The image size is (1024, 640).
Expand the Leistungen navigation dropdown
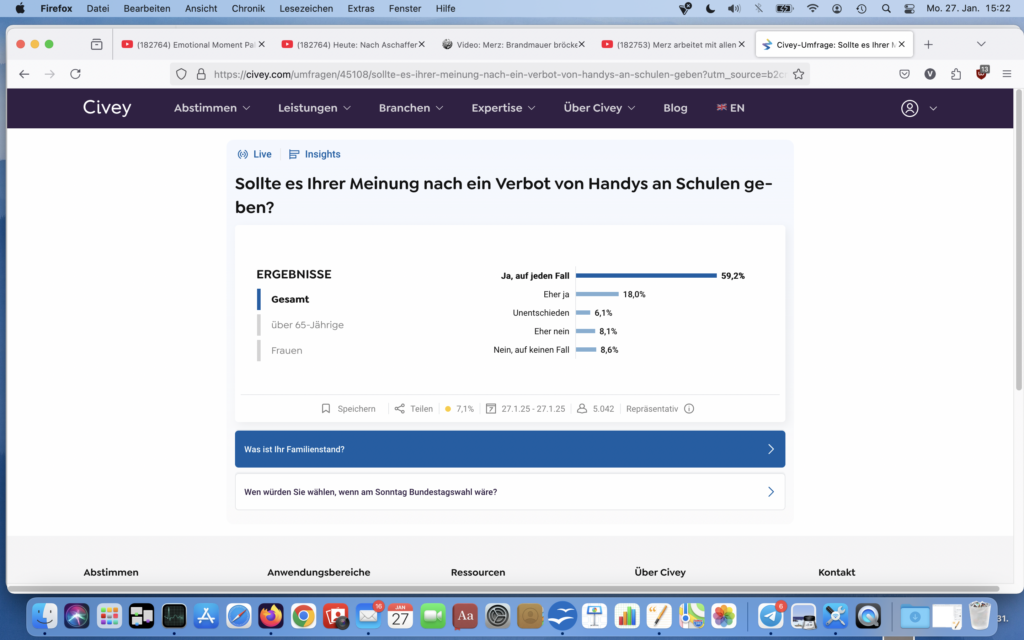[314, 108]
